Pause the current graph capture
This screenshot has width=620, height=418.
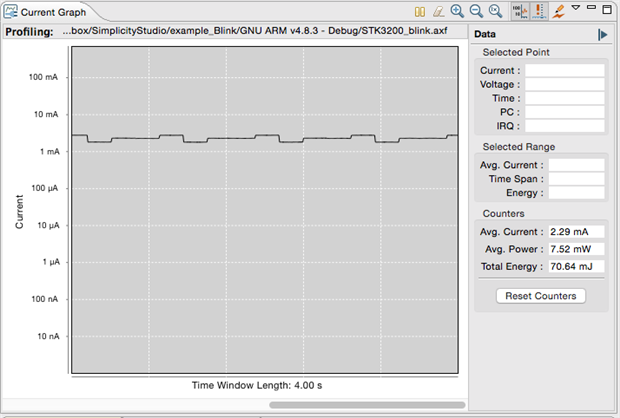420,11
